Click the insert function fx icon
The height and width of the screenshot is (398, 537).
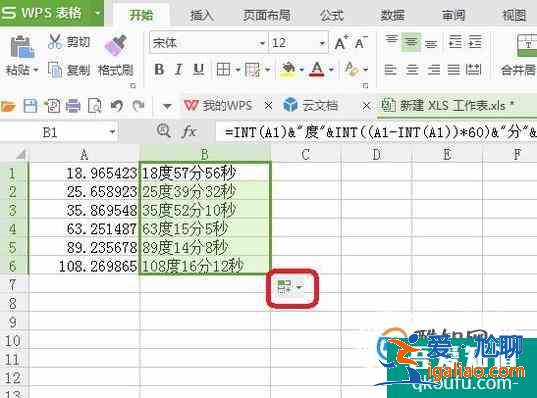(189, 132)
